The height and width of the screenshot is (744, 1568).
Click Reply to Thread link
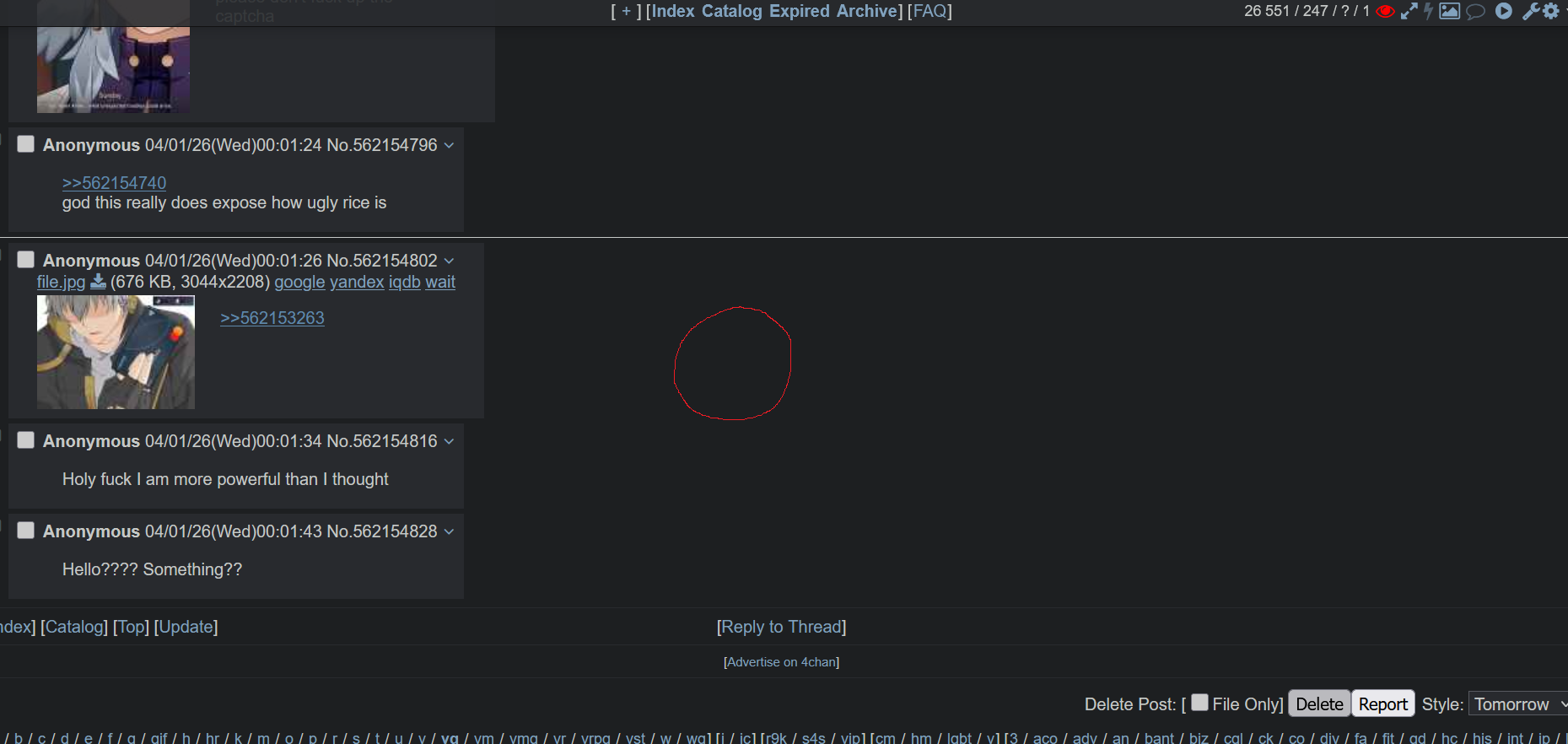point(782,627)
